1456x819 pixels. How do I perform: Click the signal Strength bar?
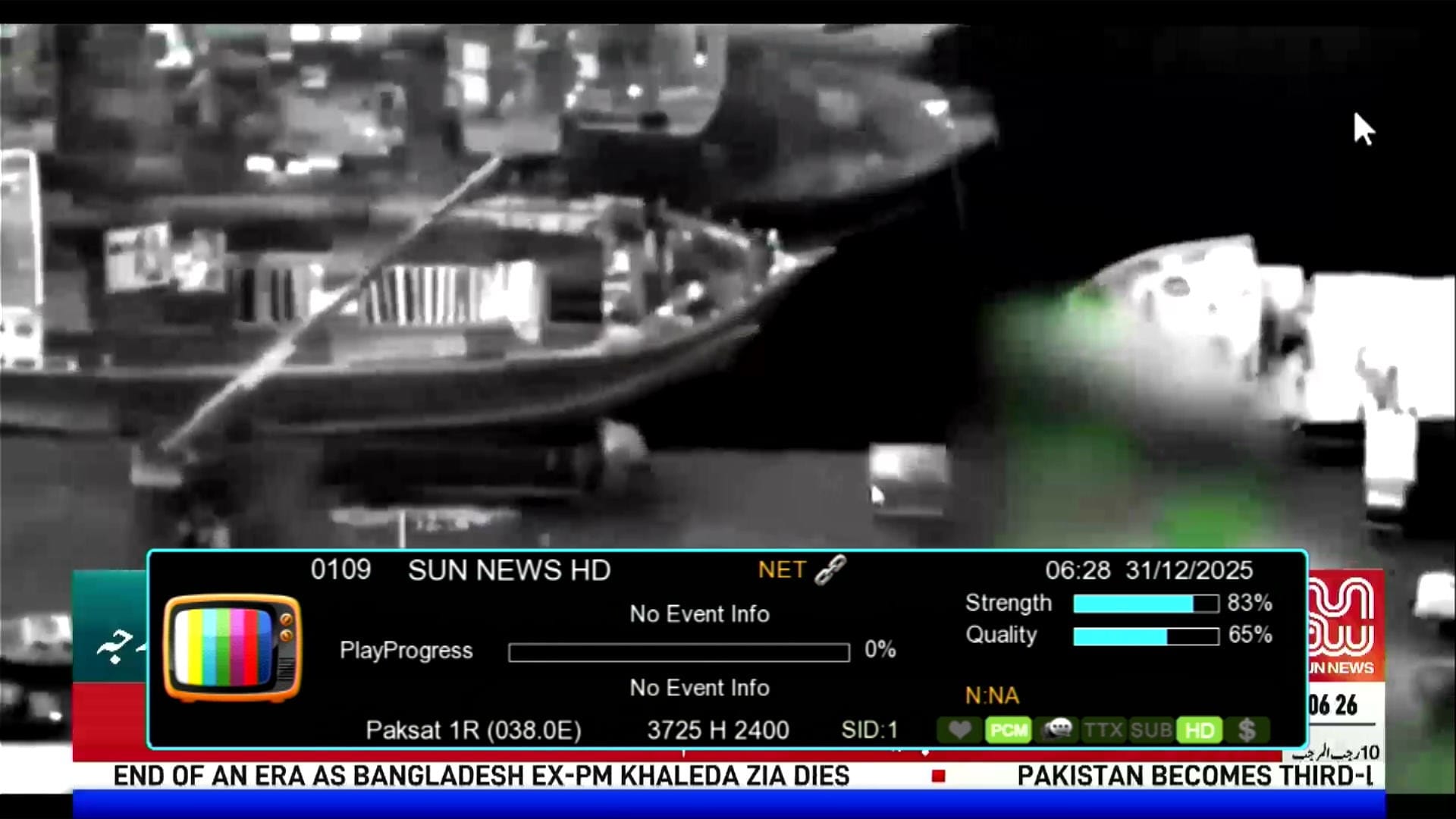pos(1146,604)
